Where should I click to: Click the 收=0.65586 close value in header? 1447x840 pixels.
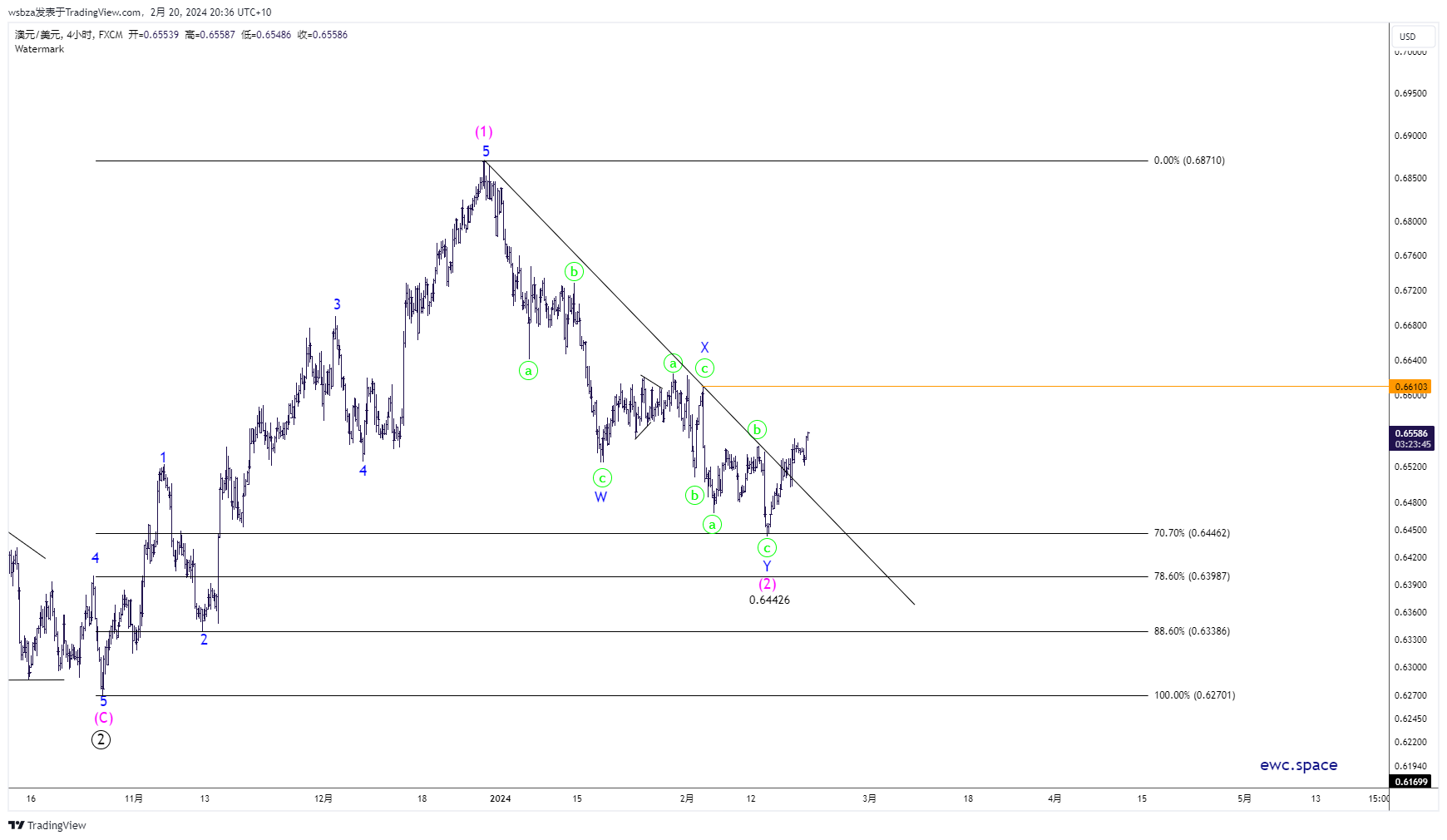(323, 35)
